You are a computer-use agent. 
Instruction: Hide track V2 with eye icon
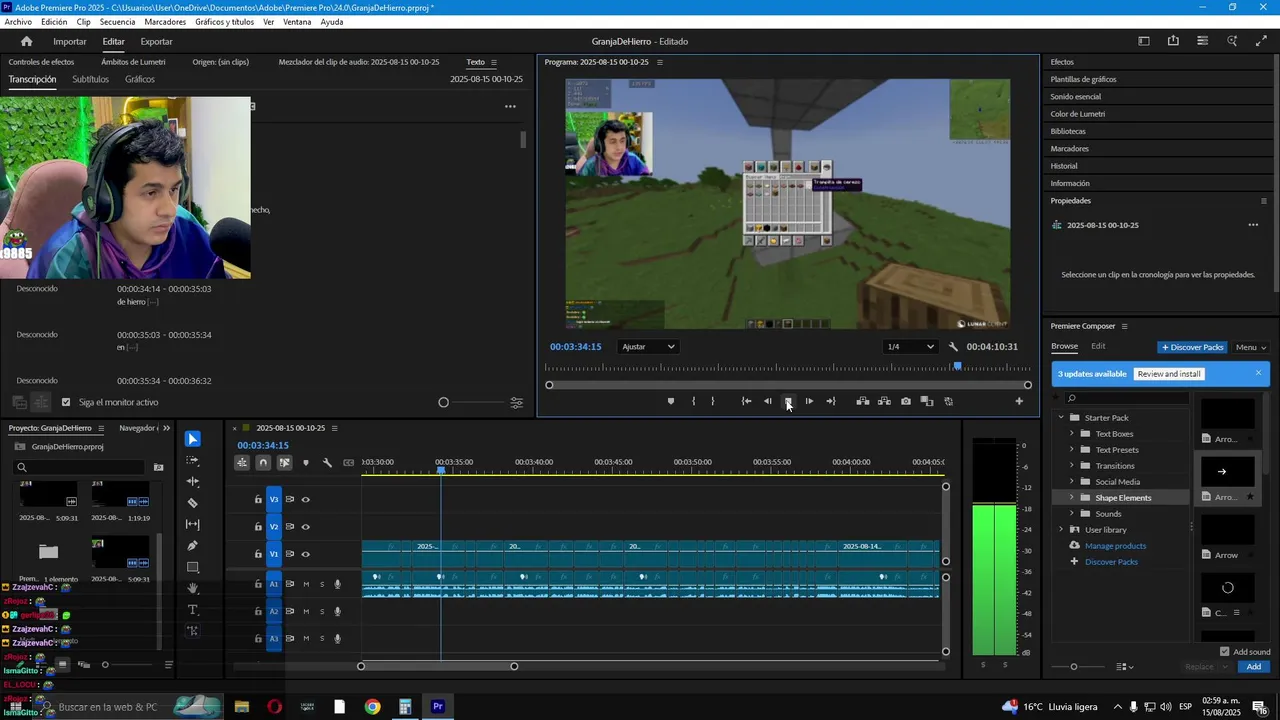point(306,527)
